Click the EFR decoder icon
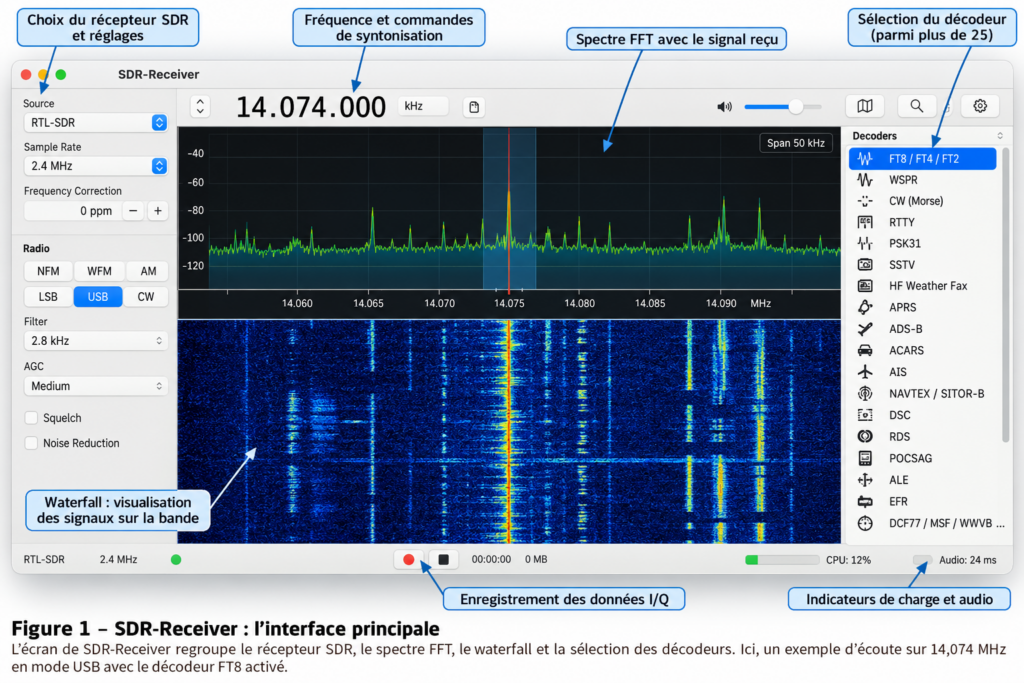Image resolution: width=1024 pixels, height=683 pixels. click(865, 501)
